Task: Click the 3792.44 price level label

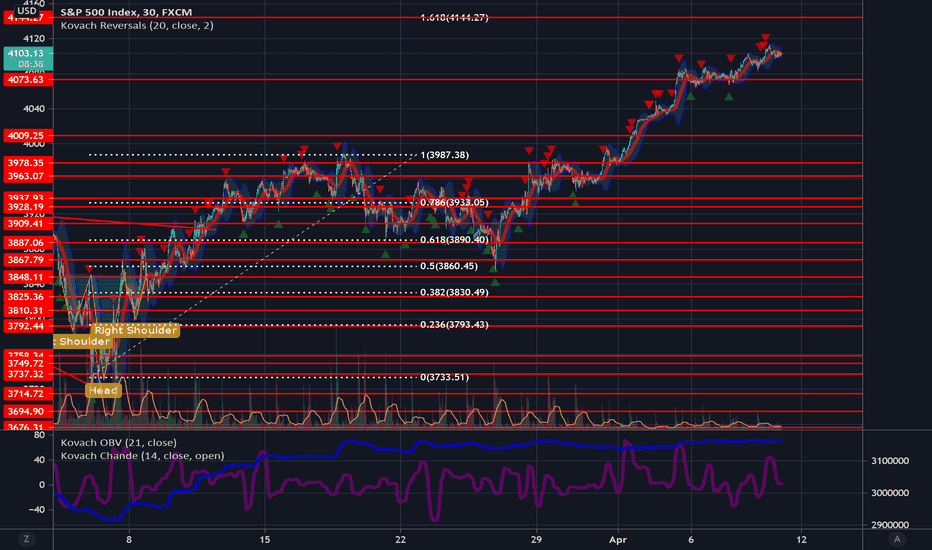Action: [x=28, y=326]
